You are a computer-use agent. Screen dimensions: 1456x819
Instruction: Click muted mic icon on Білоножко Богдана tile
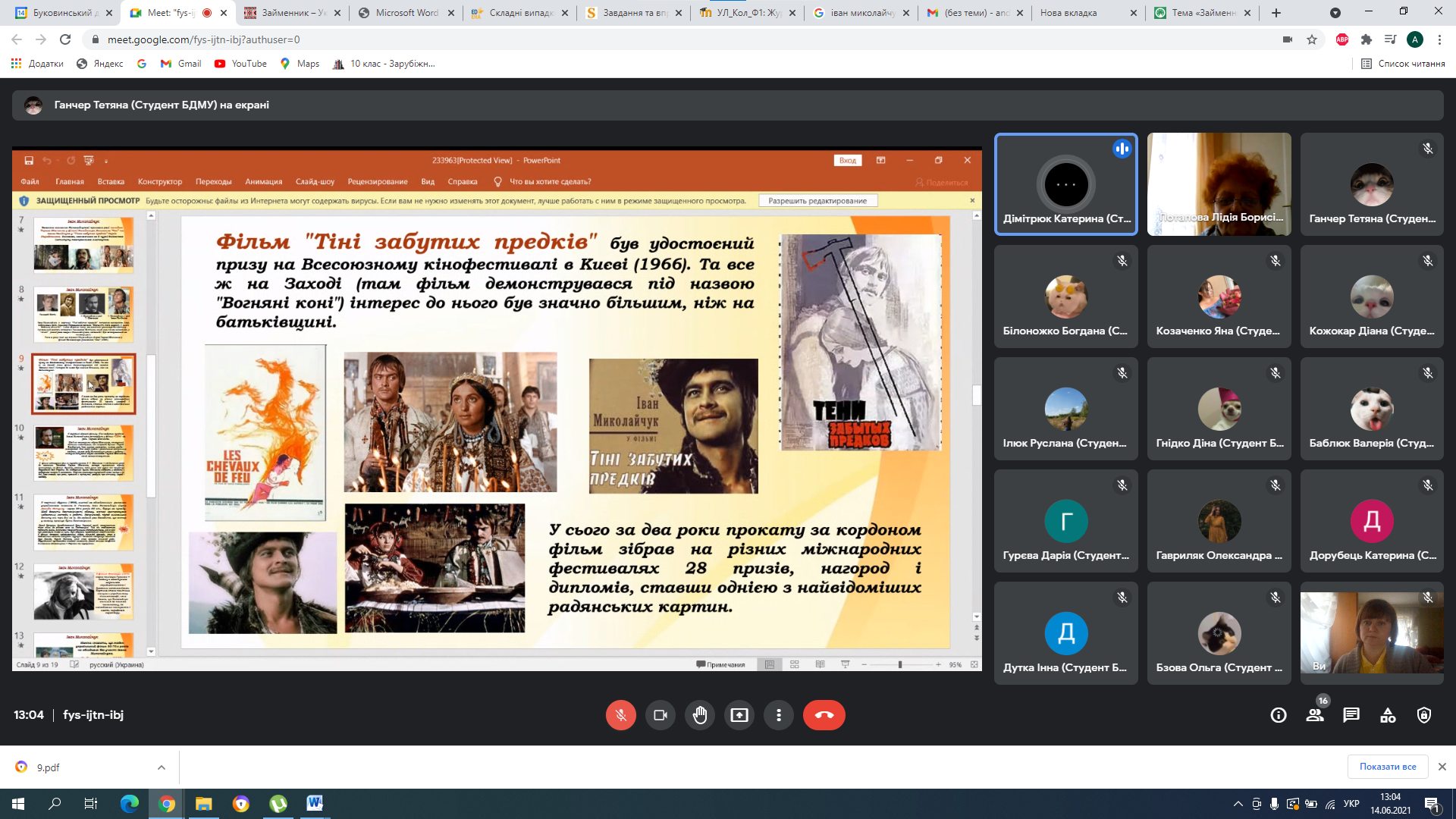tap(1122, 261)
